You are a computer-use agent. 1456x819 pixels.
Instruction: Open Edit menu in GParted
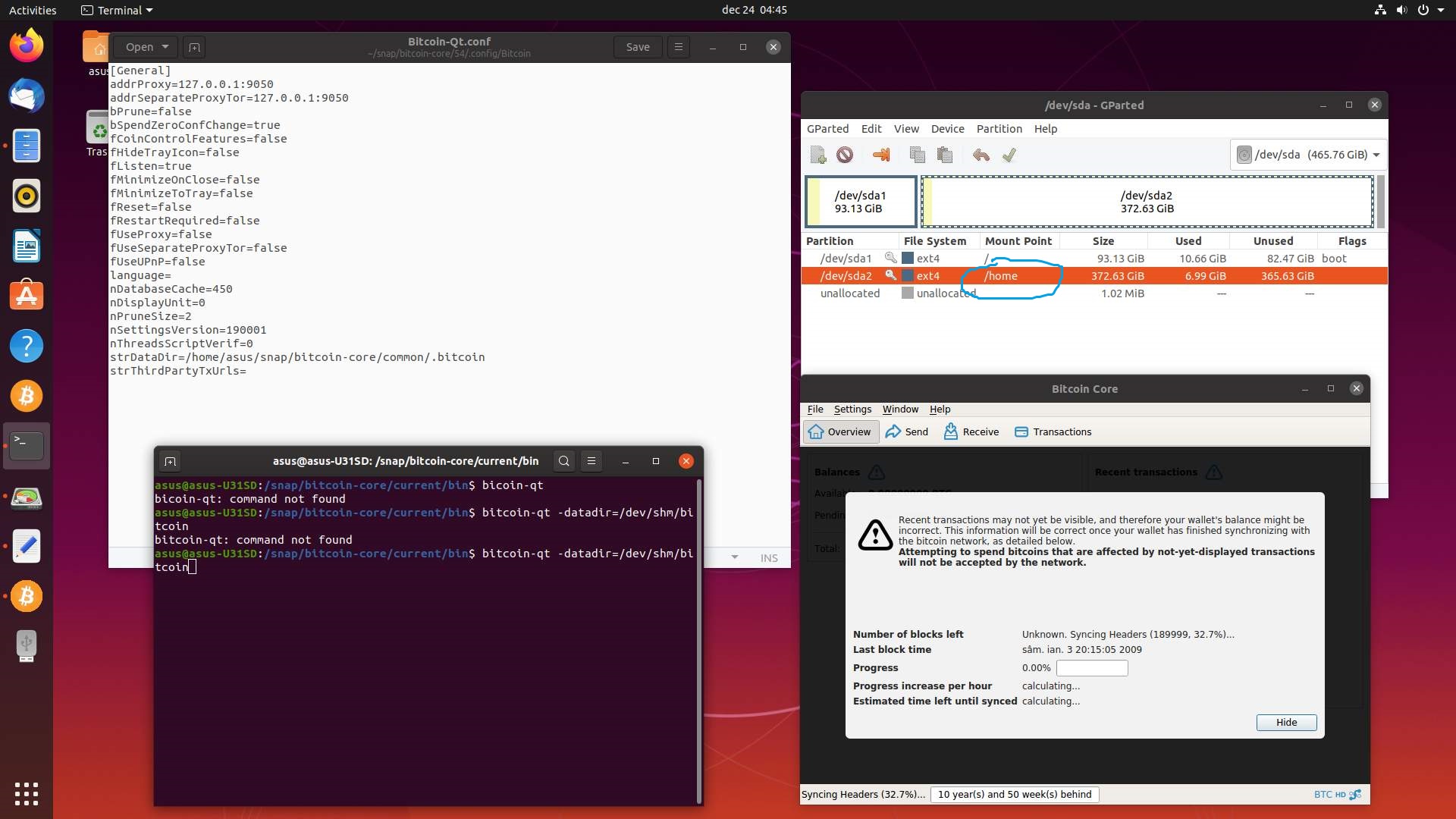(871, 129)
